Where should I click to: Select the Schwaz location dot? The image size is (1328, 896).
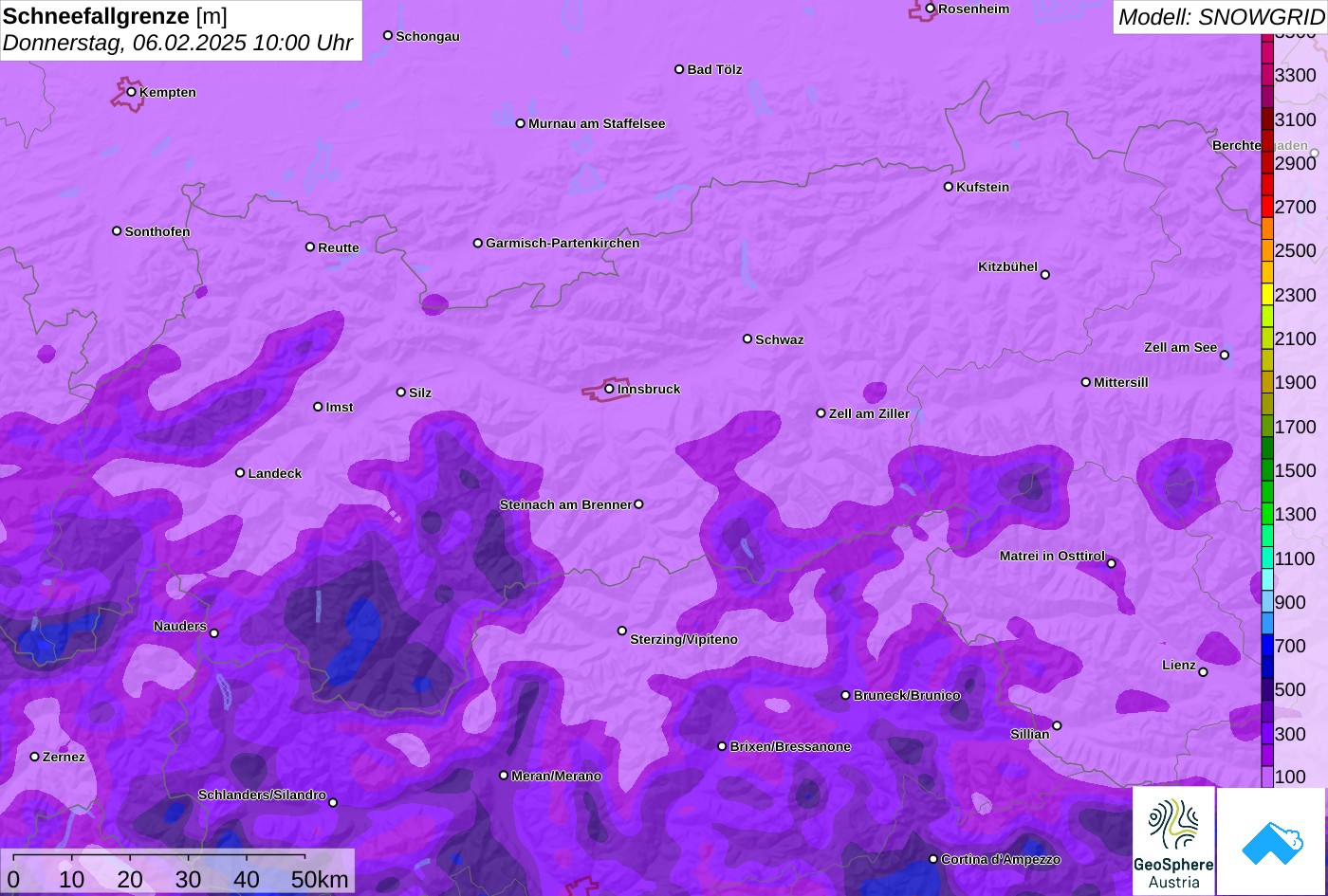point(747,338)
